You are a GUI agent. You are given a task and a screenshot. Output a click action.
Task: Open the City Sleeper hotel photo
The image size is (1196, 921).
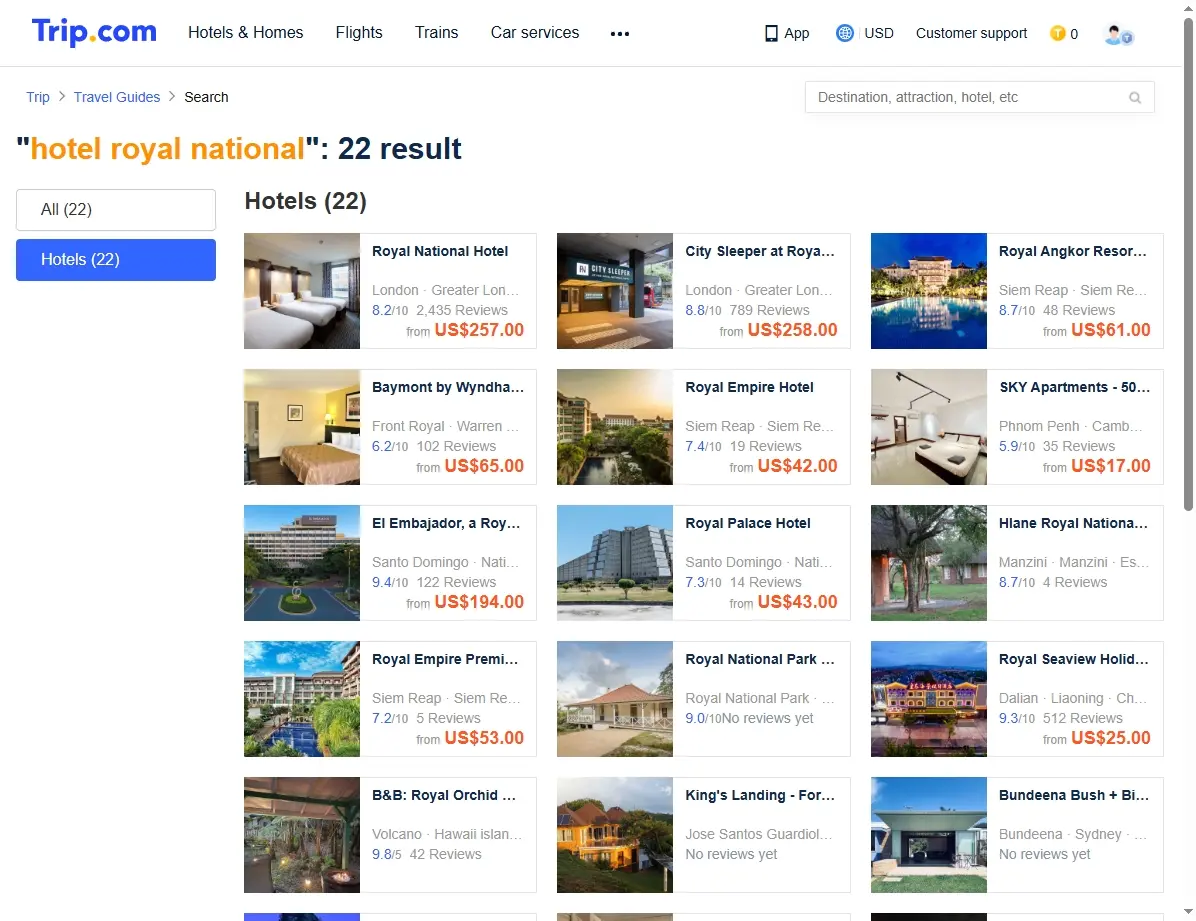tap(615, 291)
